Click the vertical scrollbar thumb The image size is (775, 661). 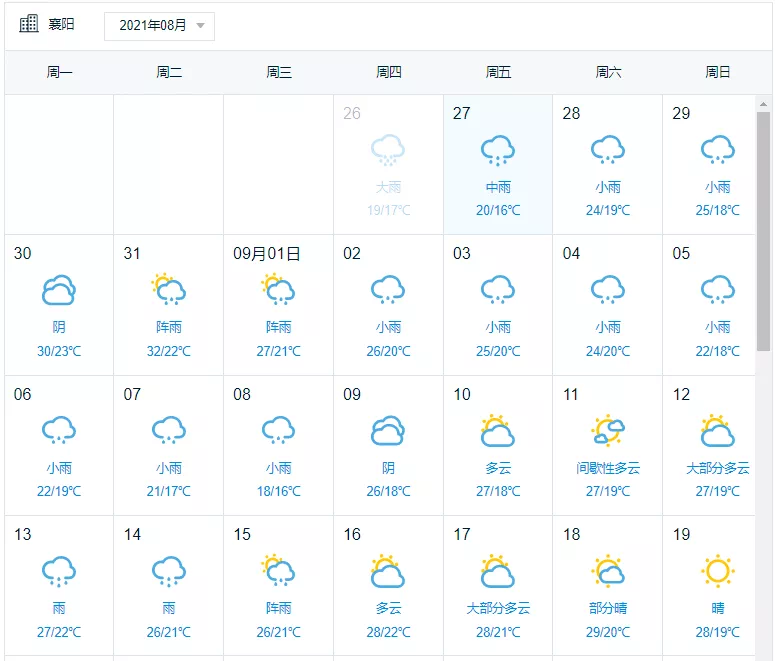tap(763, 231)
